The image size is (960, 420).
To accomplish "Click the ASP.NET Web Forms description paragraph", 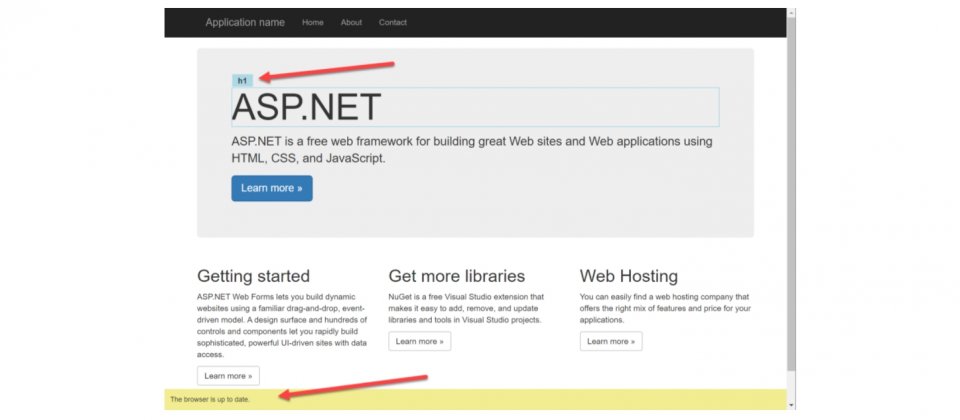I will pyautogui.click(x=282, y=326).
